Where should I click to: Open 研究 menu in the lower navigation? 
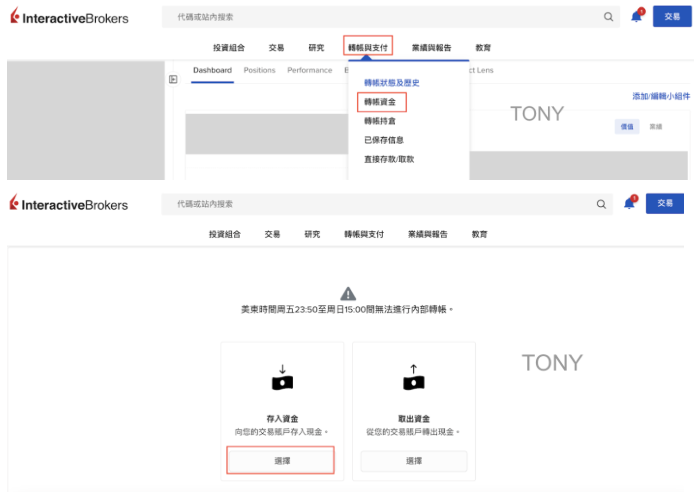pos(312,234)
